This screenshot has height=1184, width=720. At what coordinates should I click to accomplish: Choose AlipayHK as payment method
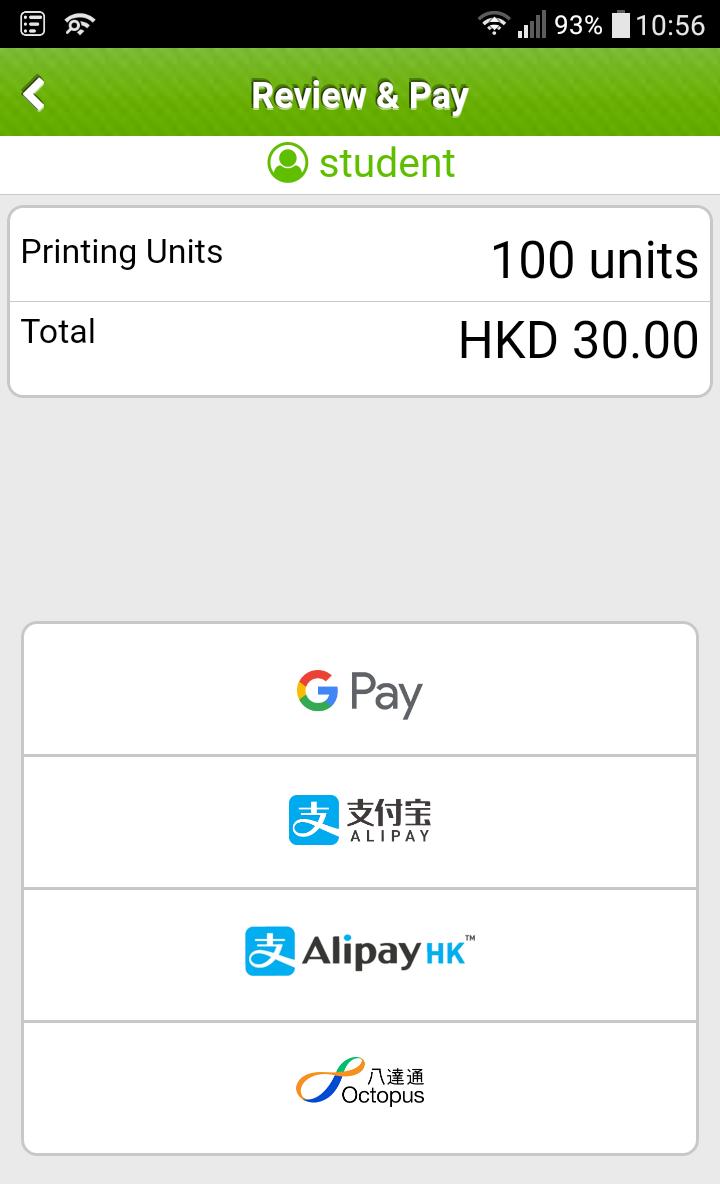360,955
